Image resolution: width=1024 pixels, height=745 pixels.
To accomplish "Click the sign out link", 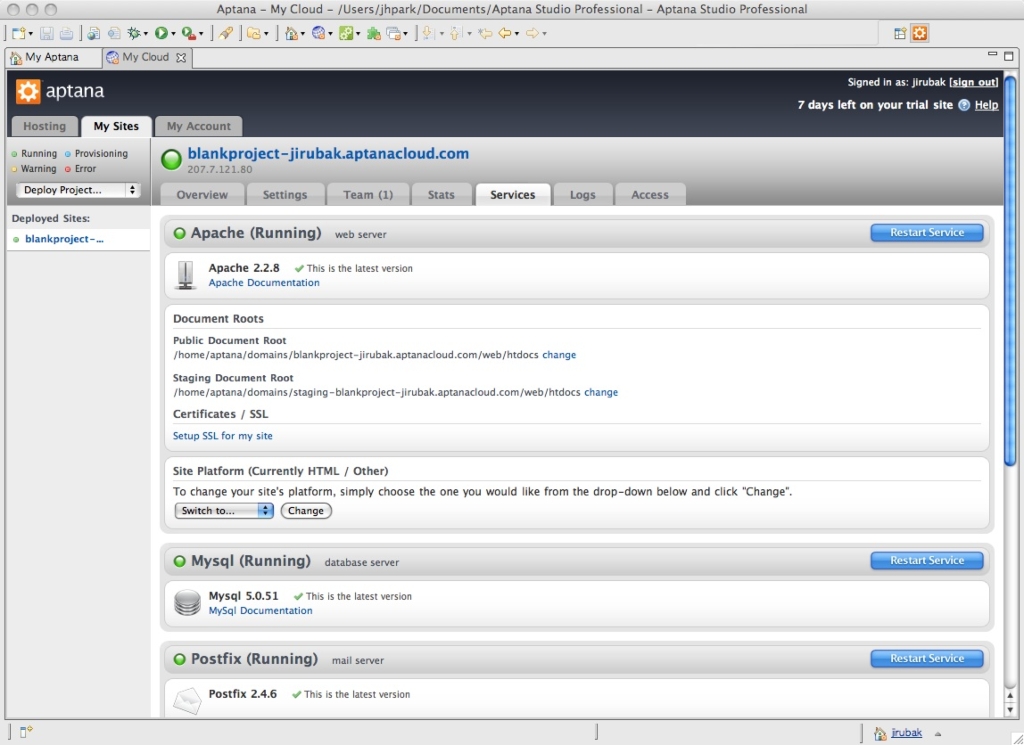I will coord(974,82).
